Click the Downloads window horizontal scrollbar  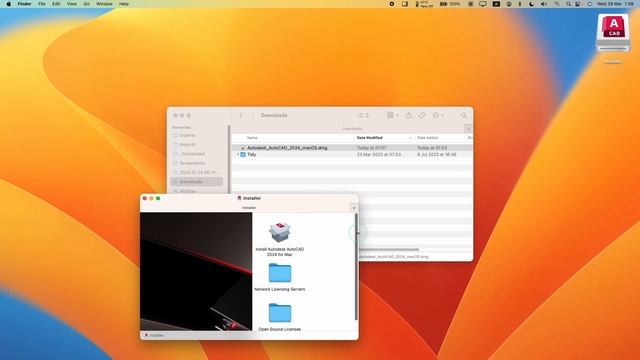click(389, 249)
